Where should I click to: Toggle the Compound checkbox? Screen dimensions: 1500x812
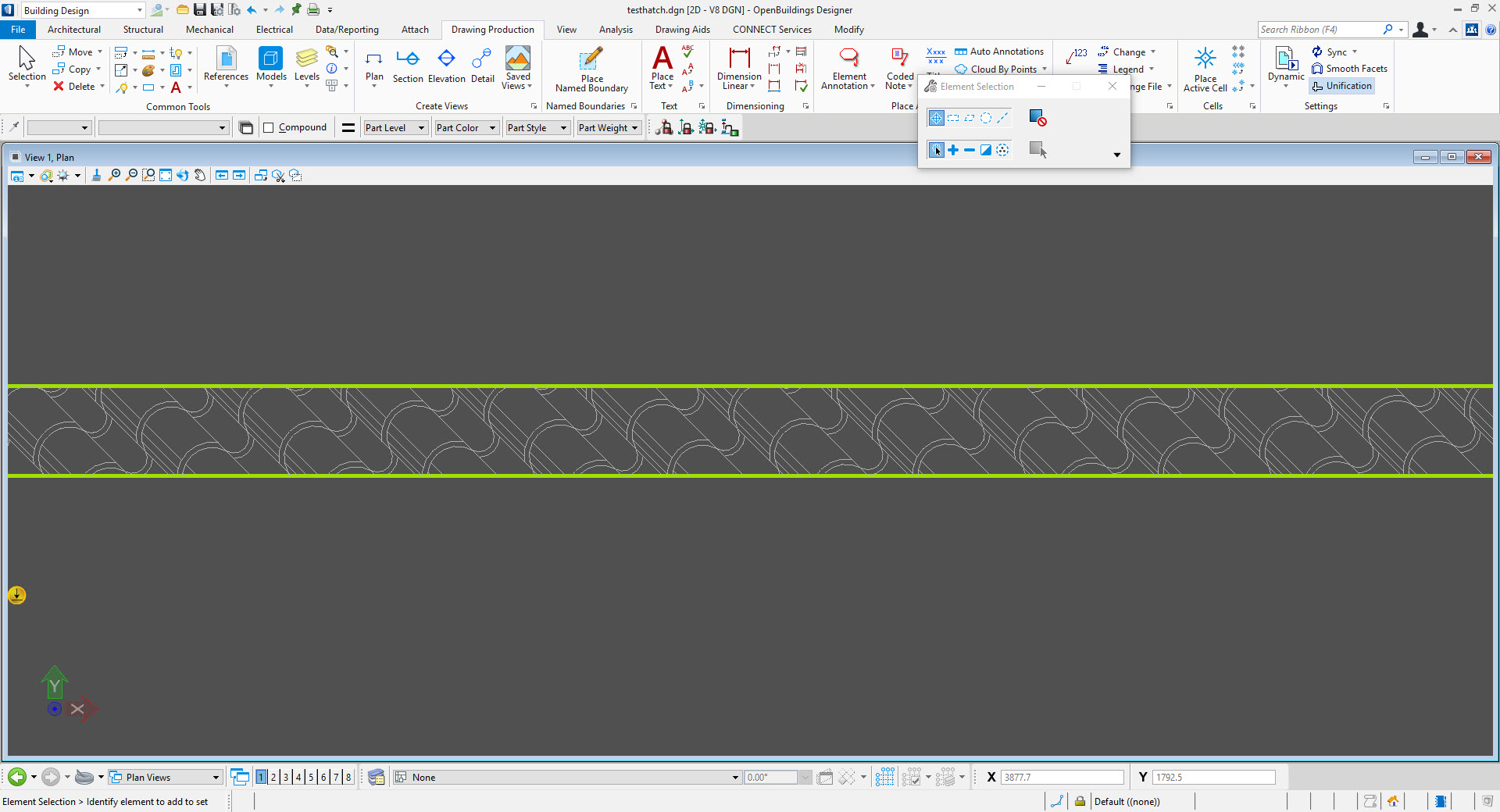click(x=269, y=128)
